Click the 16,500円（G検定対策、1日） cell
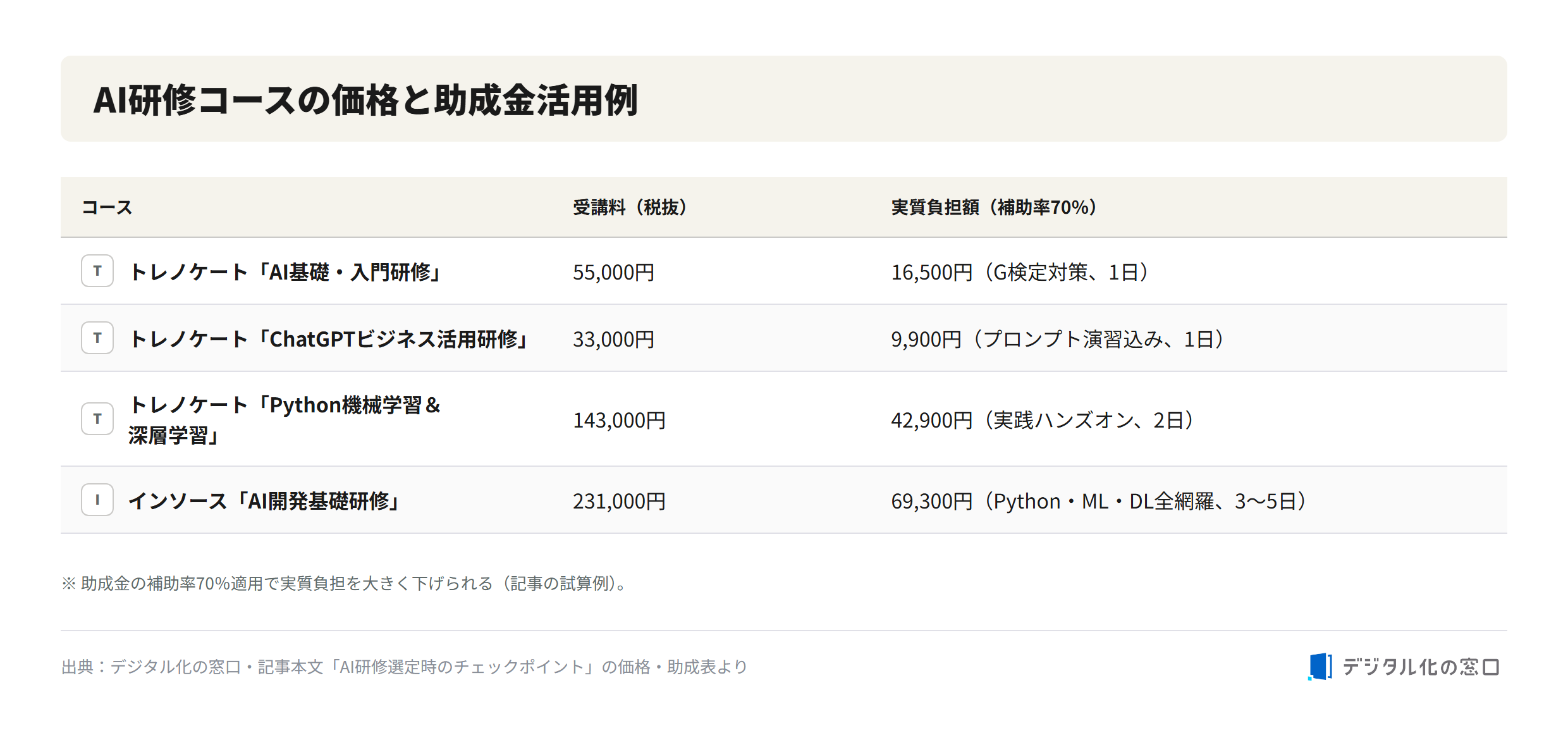 coord(1020,272)
